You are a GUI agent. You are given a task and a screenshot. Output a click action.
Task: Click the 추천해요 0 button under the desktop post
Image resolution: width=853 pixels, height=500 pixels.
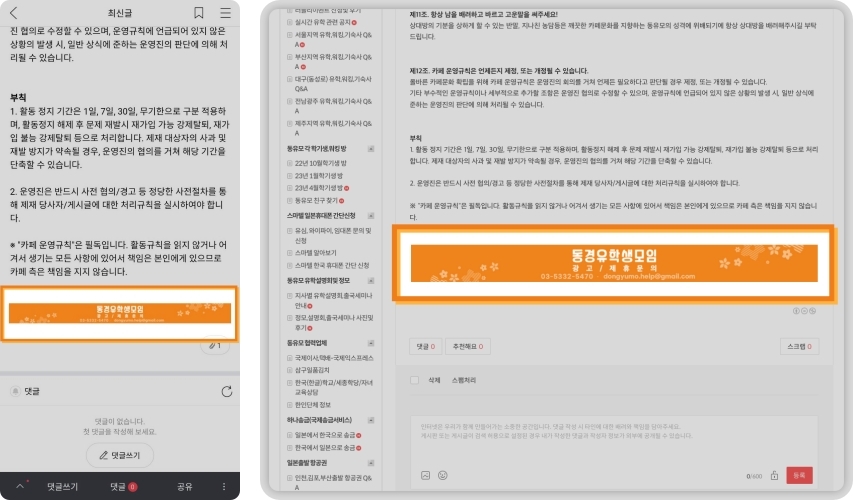click(x=468, y=347)
